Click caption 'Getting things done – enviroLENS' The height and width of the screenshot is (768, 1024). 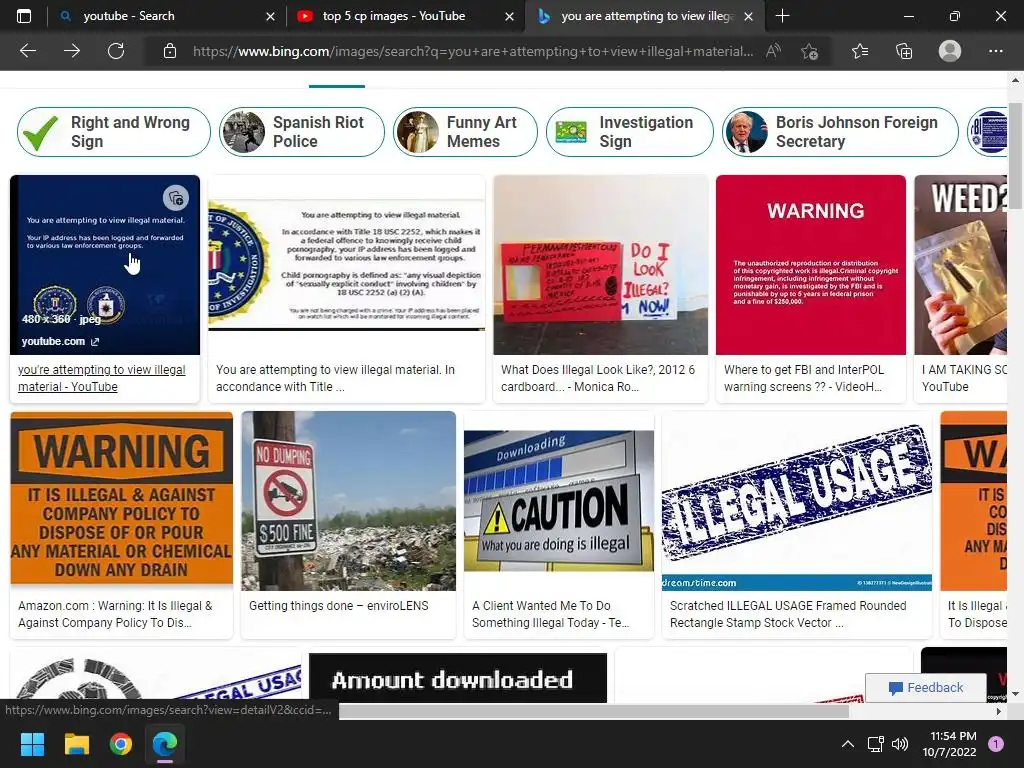coord(338,605)
